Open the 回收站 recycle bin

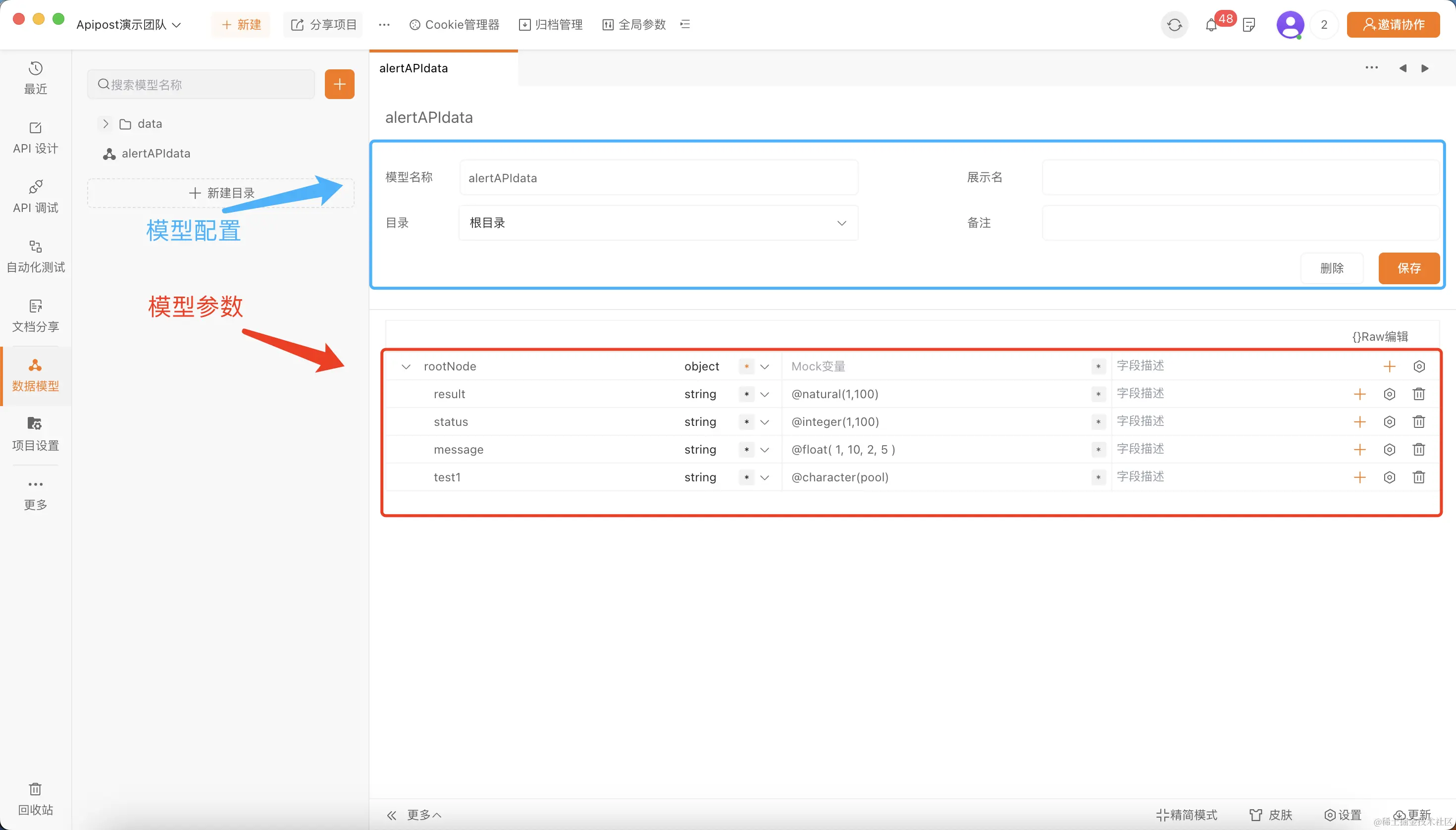(35, 799)
